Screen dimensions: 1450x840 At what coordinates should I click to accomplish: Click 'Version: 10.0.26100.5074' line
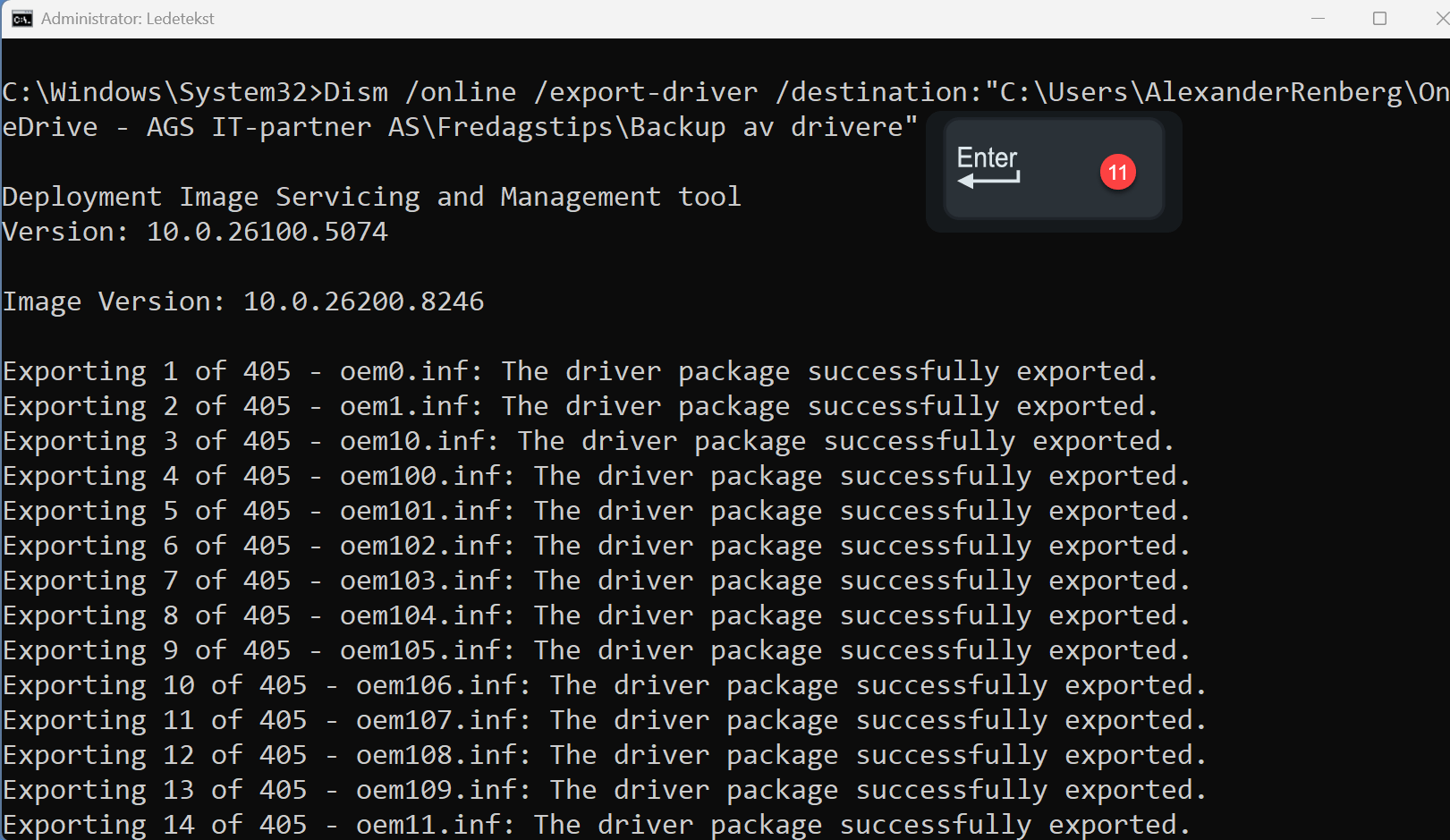[x=195, y=232]
